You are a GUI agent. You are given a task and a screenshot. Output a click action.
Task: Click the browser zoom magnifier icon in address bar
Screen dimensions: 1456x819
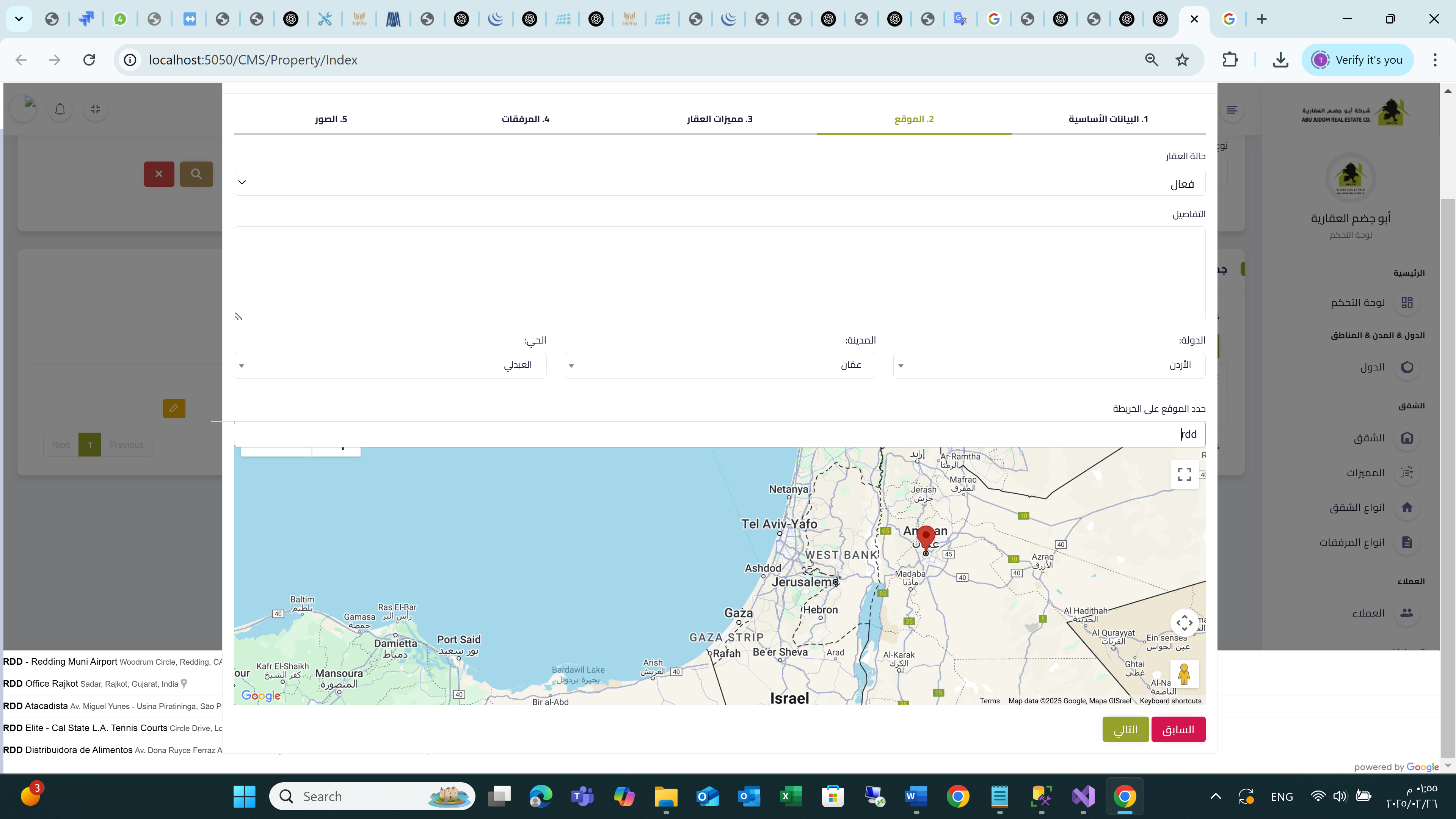click(x=1152, y=60)
